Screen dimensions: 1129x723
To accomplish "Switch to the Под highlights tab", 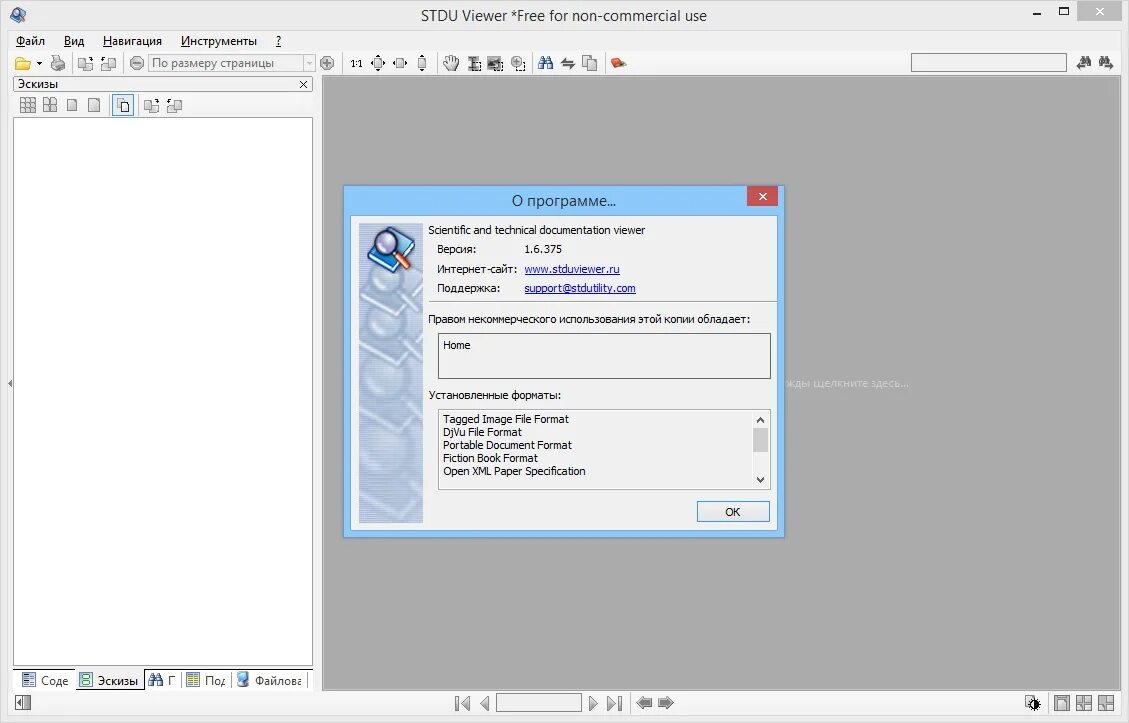I will point(206,680).
